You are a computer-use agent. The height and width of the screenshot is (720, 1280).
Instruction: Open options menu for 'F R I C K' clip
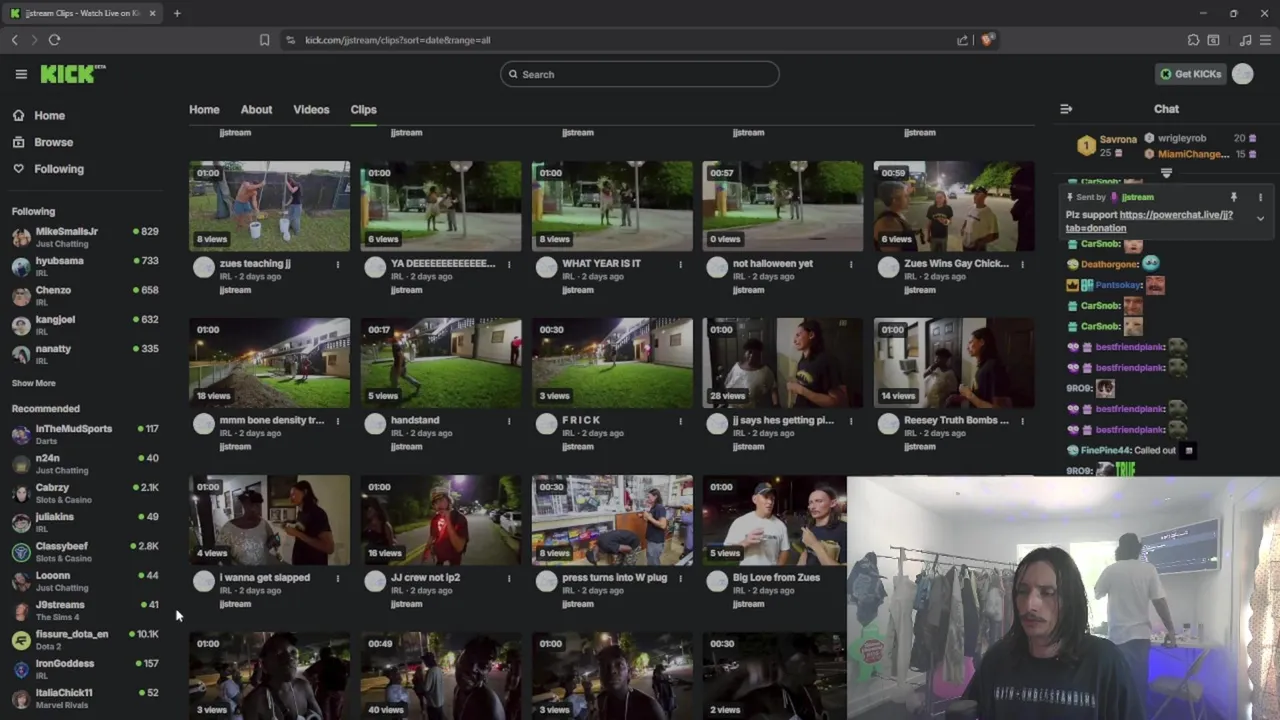click(680, 422)
